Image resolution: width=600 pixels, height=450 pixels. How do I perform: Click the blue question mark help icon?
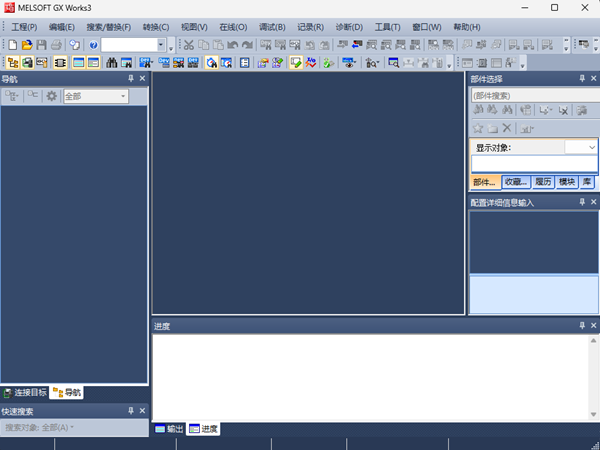(x=93, y=45)
